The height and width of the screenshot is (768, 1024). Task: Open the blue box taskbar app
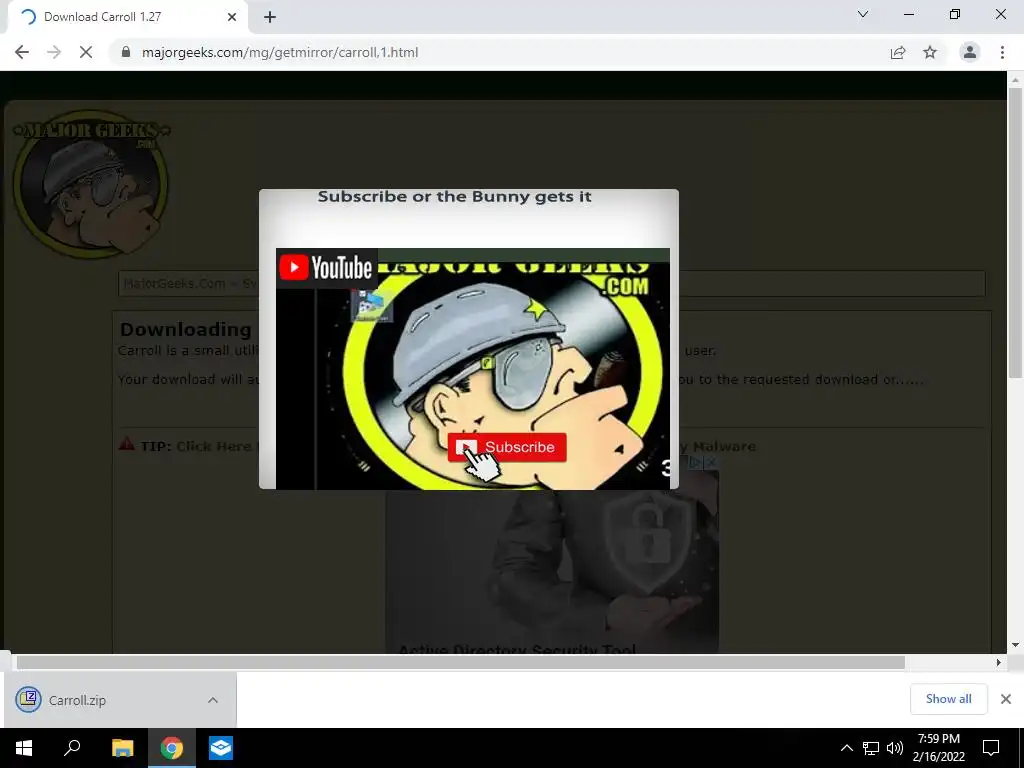click(x=221, y=748)
